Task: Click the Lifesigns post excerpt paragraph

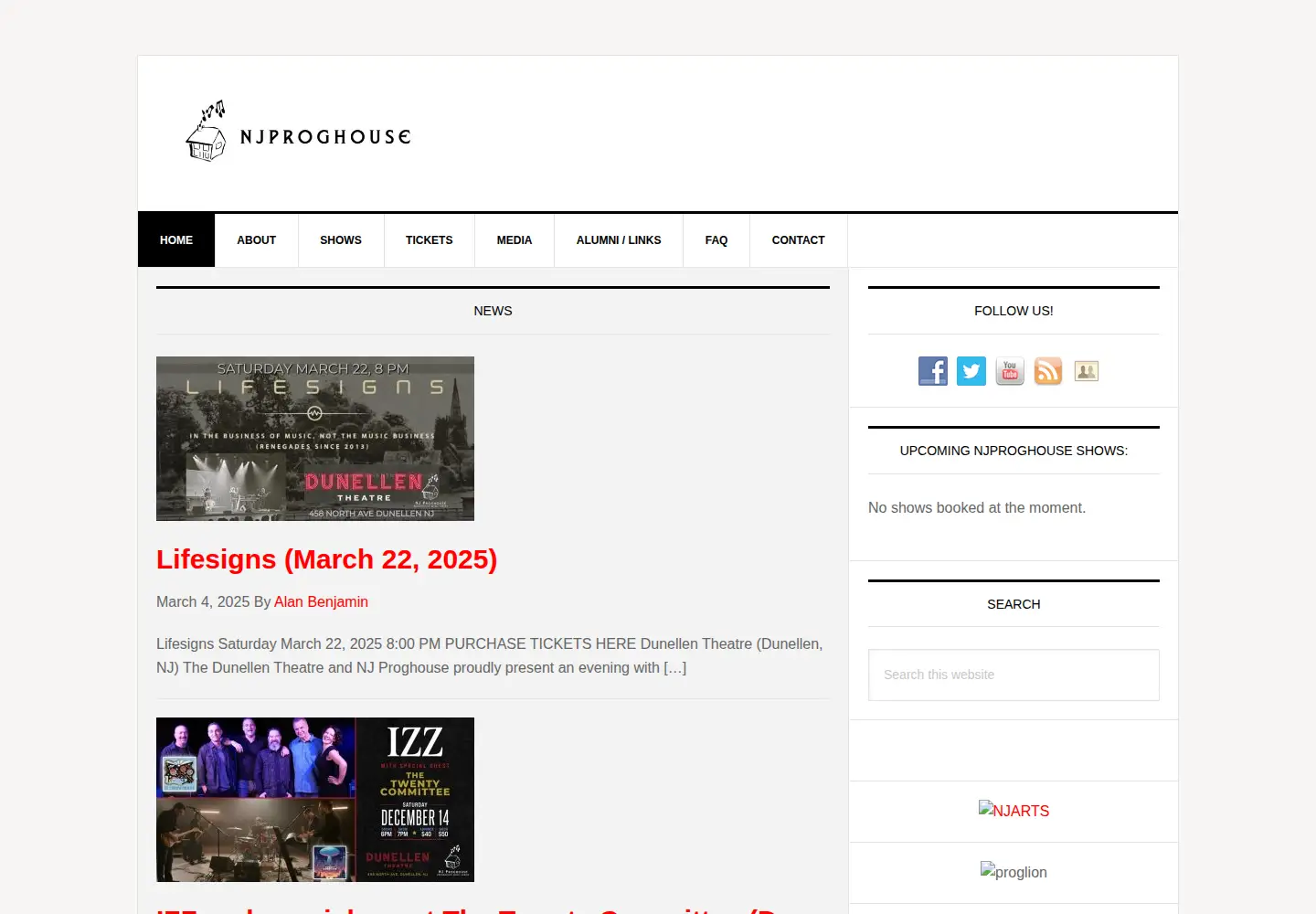Action: coord(490,655)
